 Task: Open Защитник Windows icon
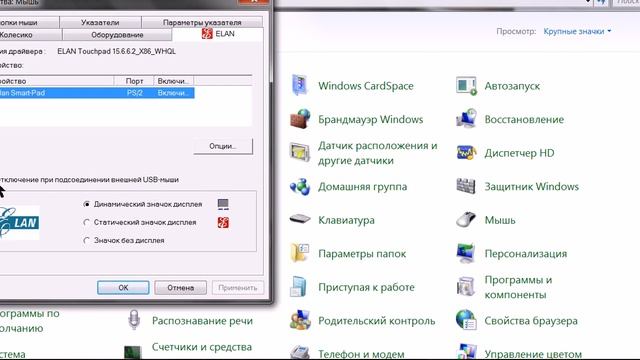click(466, 187)
